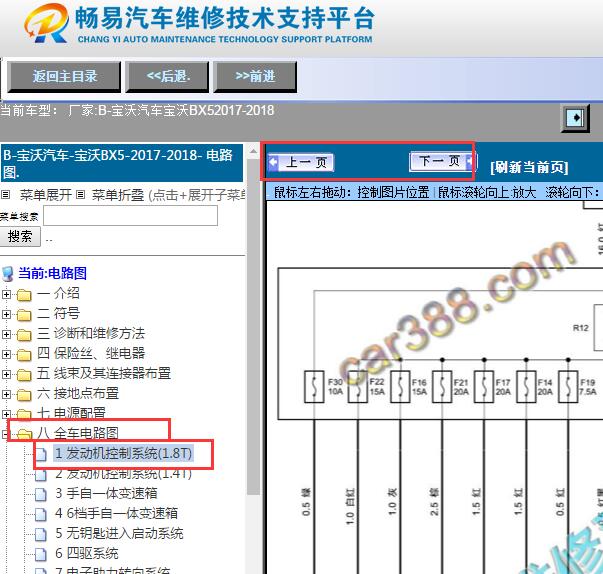The width and height of the screenshot is (603, 574).
Task: Click 菜单展开 to expand menus
Action: [x=45, y=195]
